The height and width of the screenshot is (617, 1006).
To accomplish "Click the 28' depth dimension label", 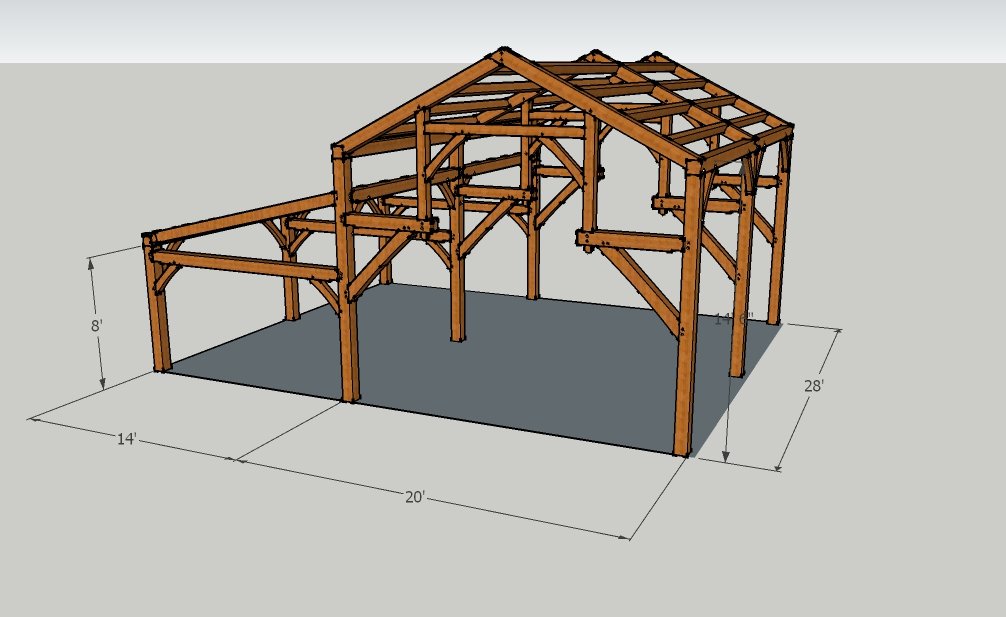I will (814, 386).
